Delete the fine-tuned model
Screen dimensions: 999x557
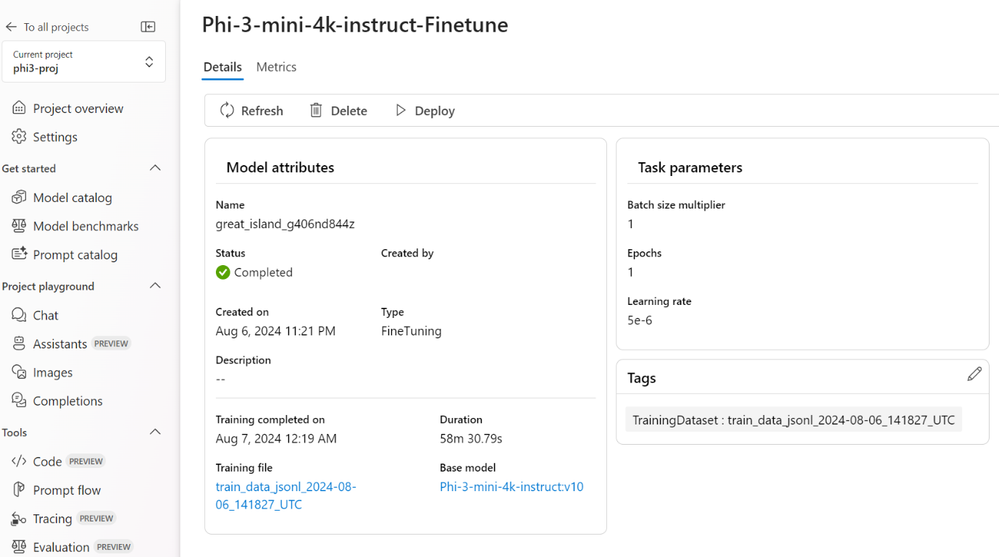coord(338,111)
